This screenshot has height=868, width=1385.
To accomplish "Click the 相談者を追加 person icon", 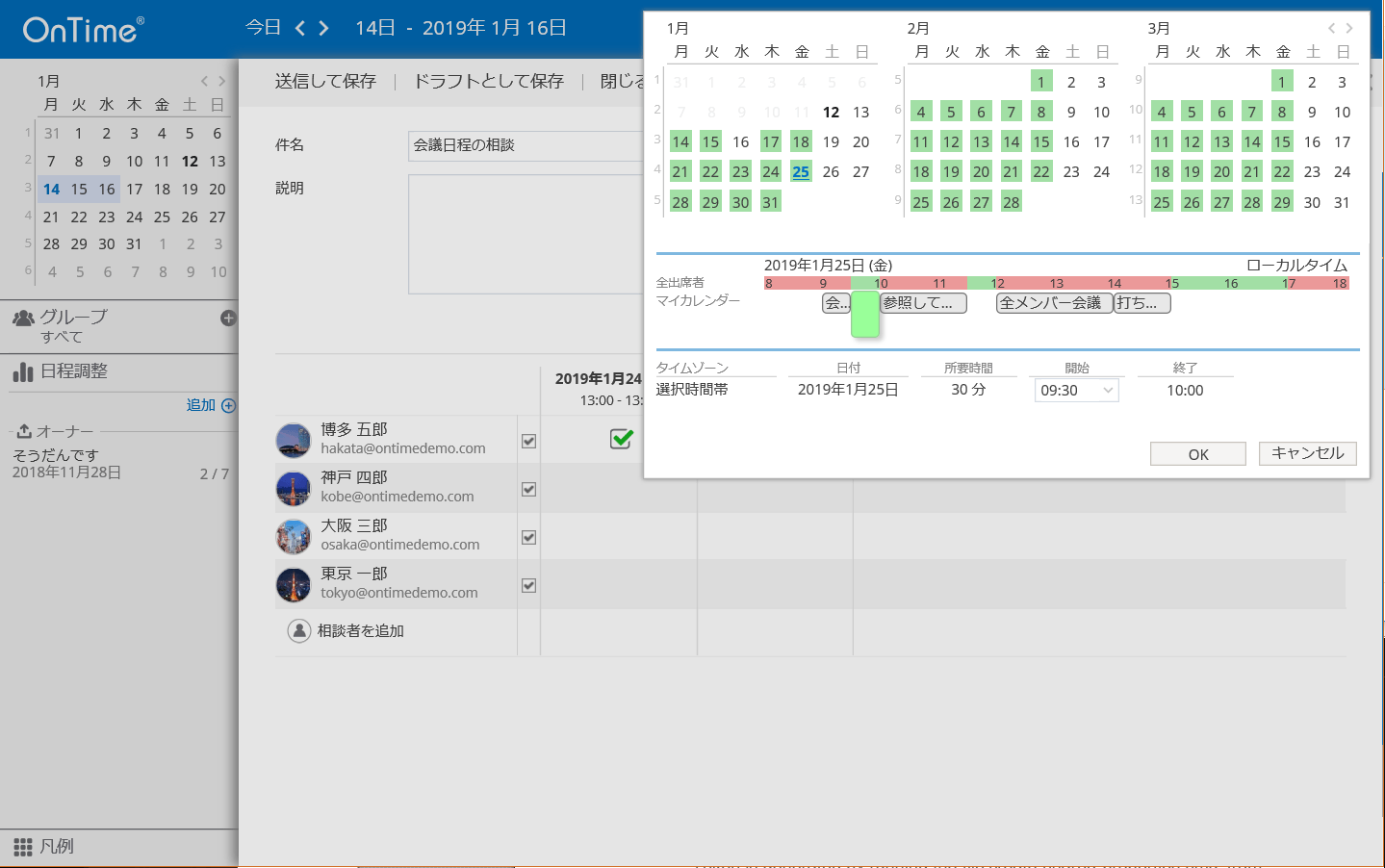I will pyautogui.click(x=299, y=630).
